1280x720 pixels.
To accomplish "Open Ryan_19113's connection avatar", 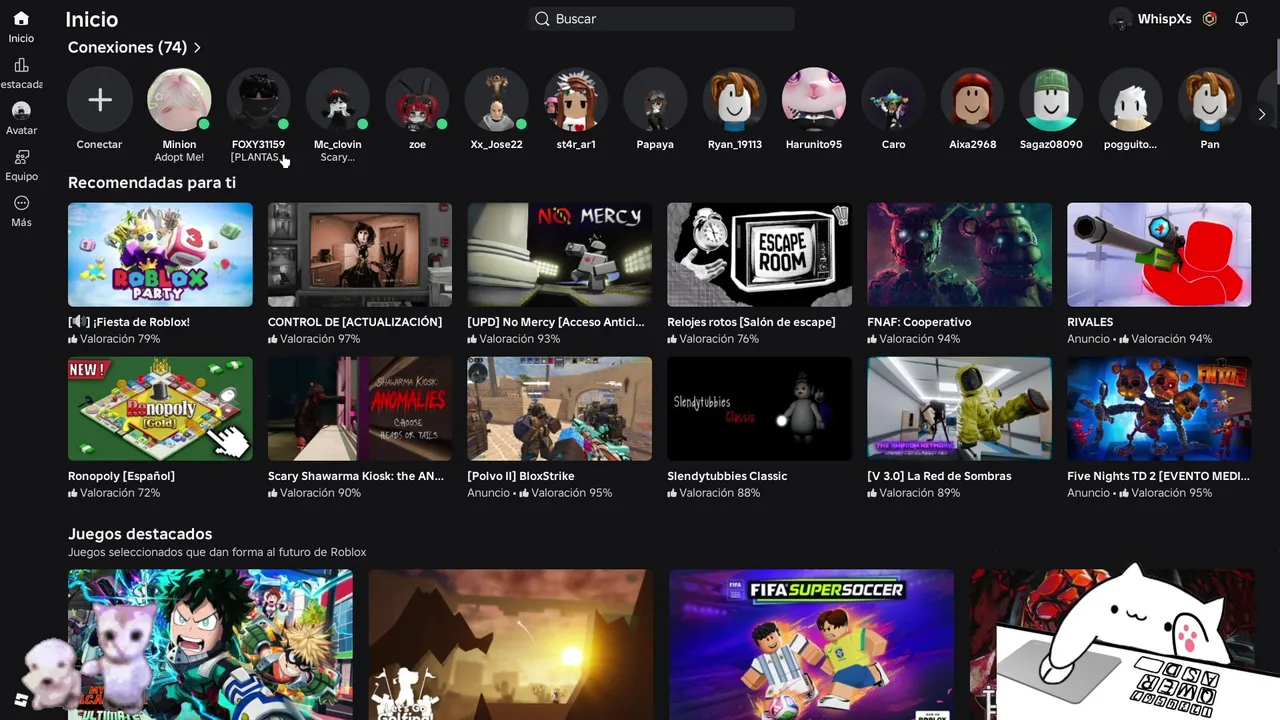I will [735, 100].
